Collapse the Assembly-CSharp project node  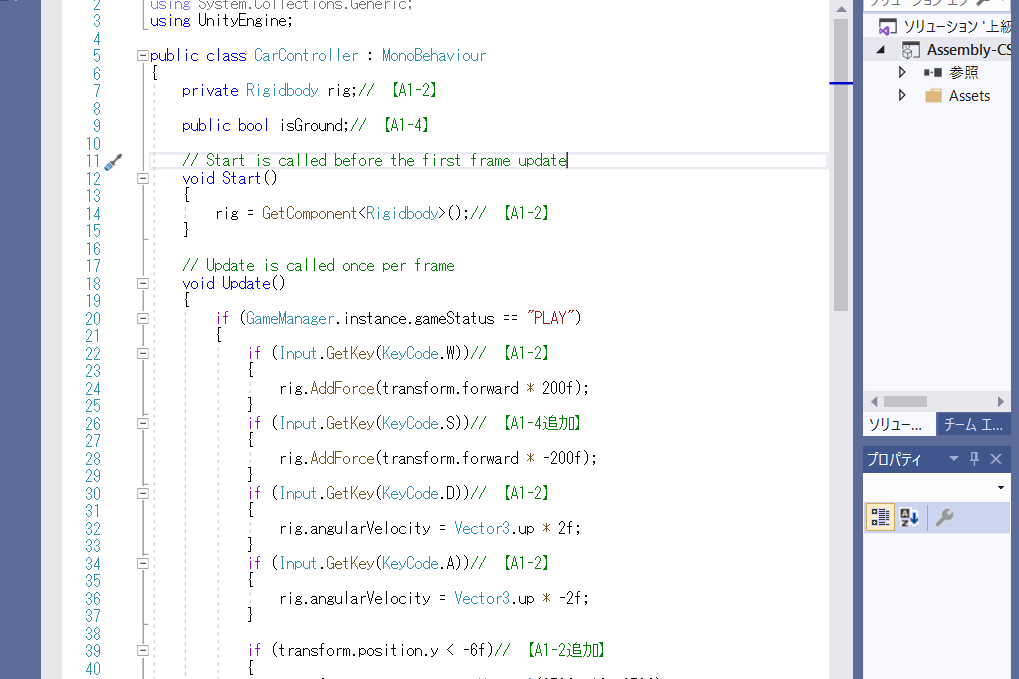[881, 50]
